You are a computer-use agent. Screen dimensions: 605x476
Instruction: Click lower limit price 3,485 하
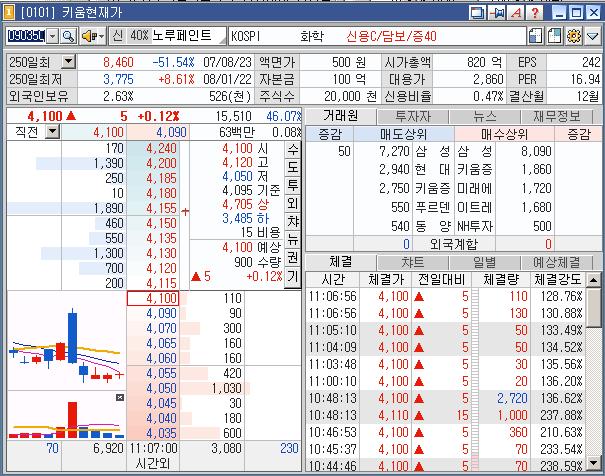pyautogui.click(x=245, y=218)
